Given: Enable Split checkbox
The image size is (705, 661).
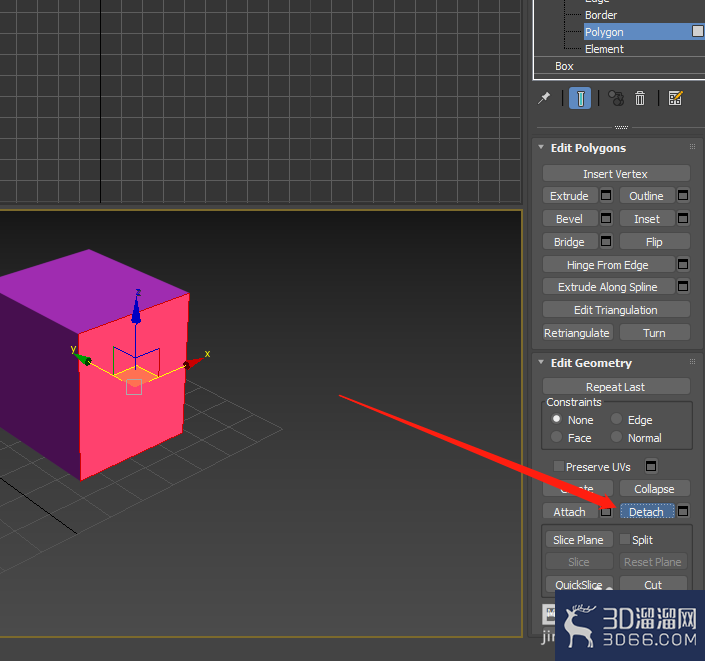Looking at the screenshot, I should [625, 539].
